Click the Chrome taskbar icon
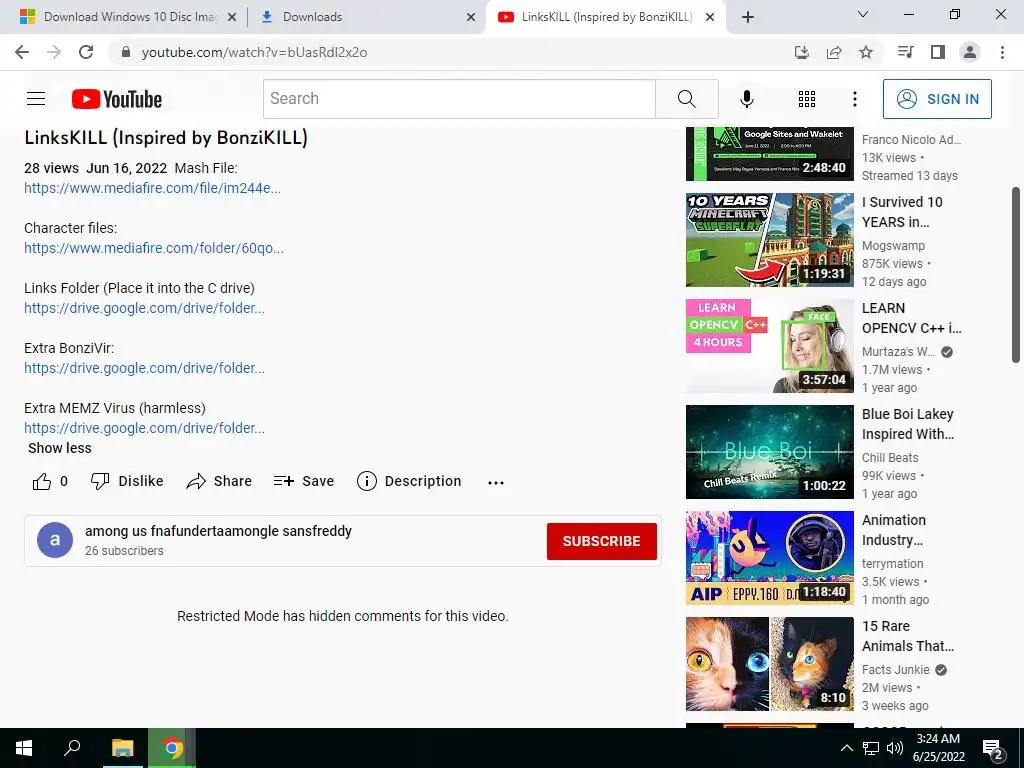 click(x=172, y=748)
